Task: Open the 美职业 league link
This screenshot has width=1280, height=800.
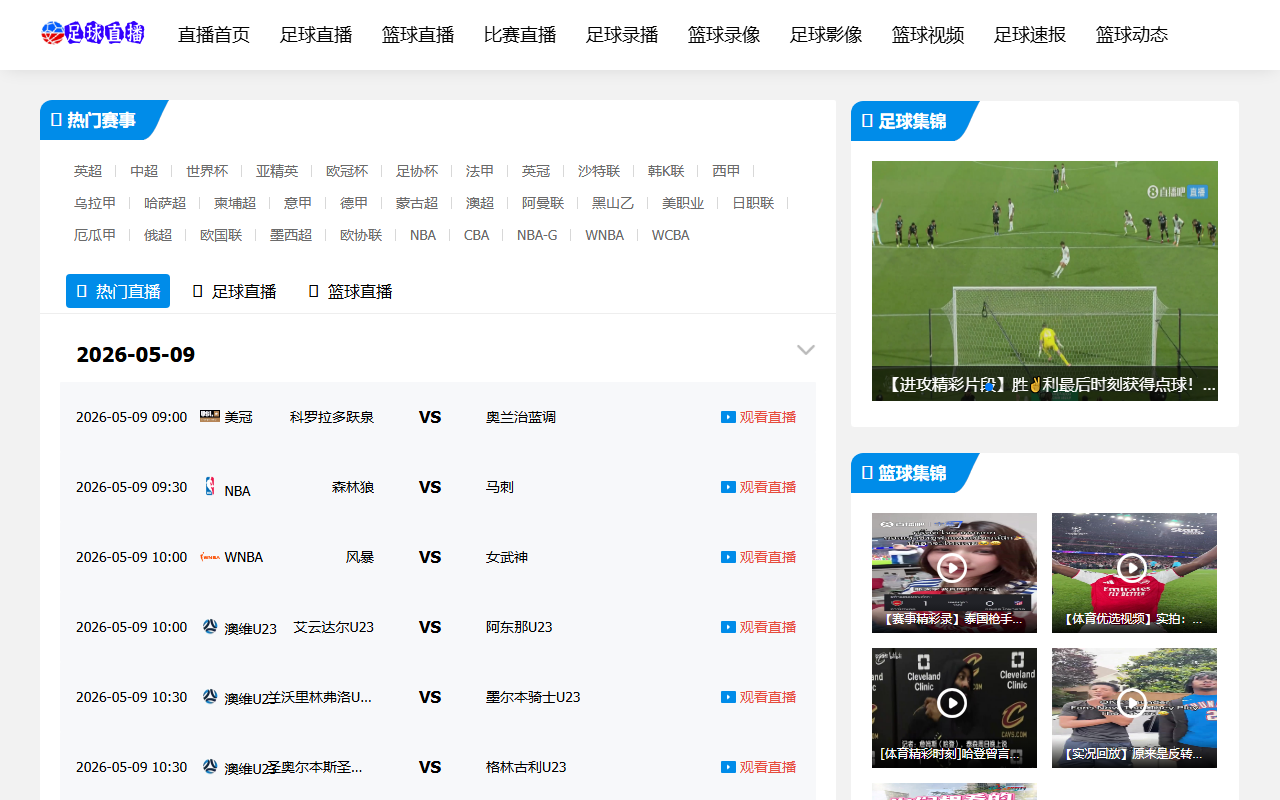Action: tap(683, 203)
